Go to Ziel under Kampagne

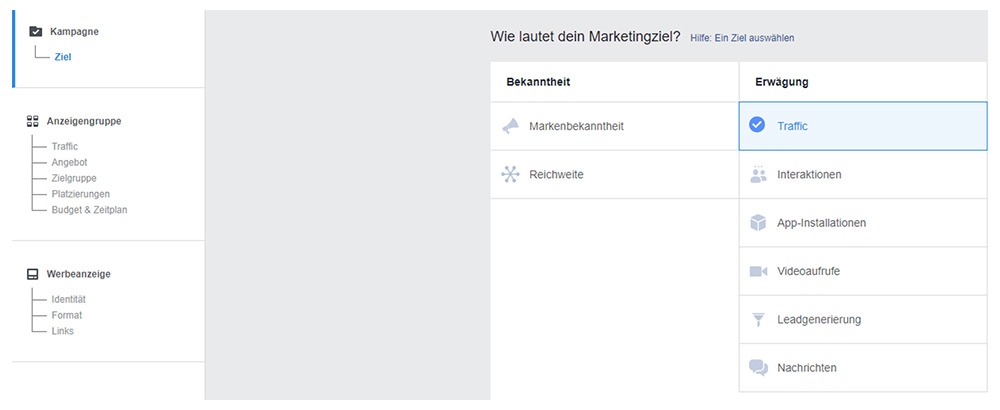tap(63, 57)
